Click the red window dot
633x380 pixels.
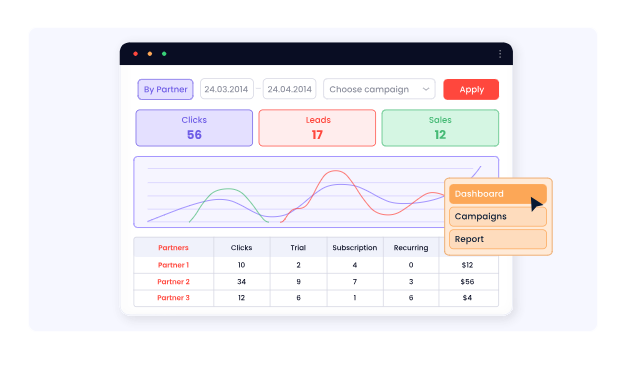click(136, 54)
